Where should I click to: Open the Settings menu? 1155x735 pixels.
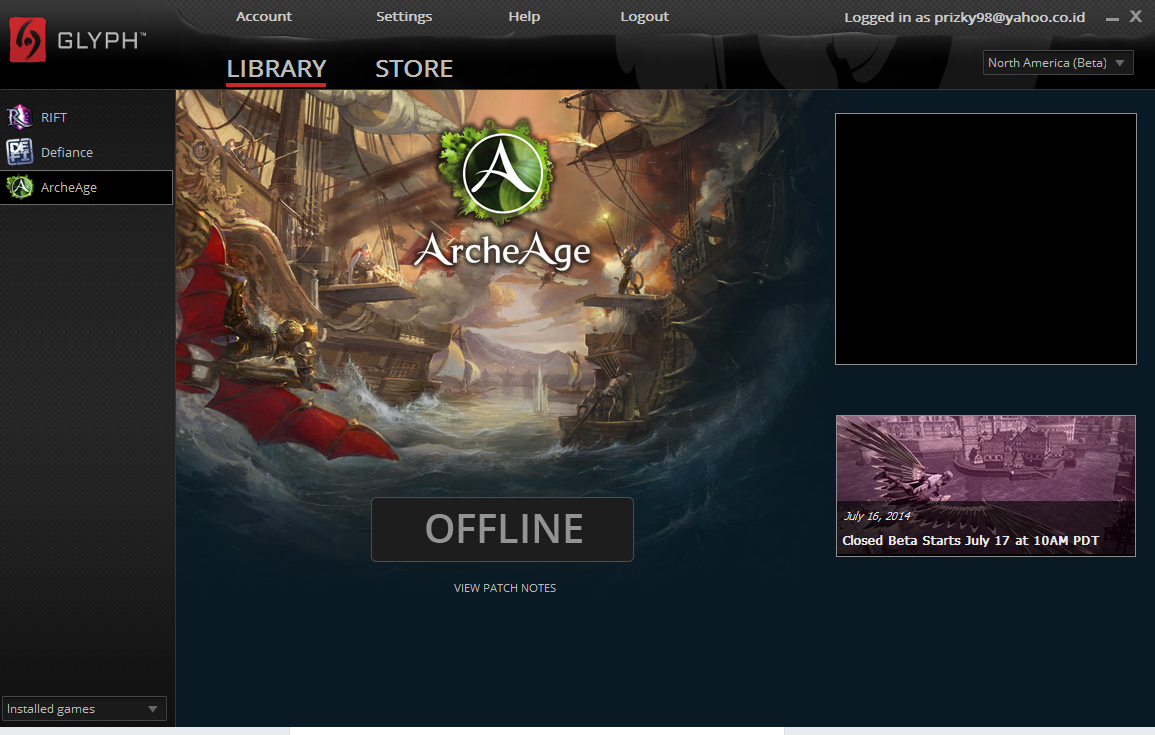click(x=404, y=17)
